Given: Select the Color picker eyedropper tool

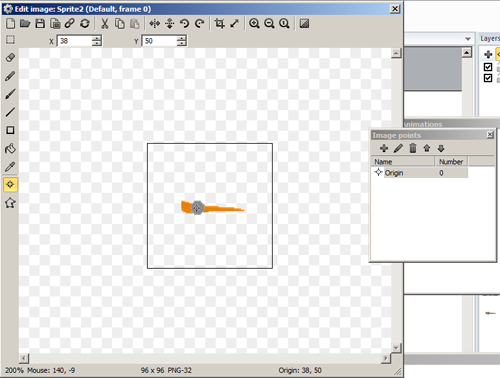Looking at the screenshot, I should [x=10, y=166].
